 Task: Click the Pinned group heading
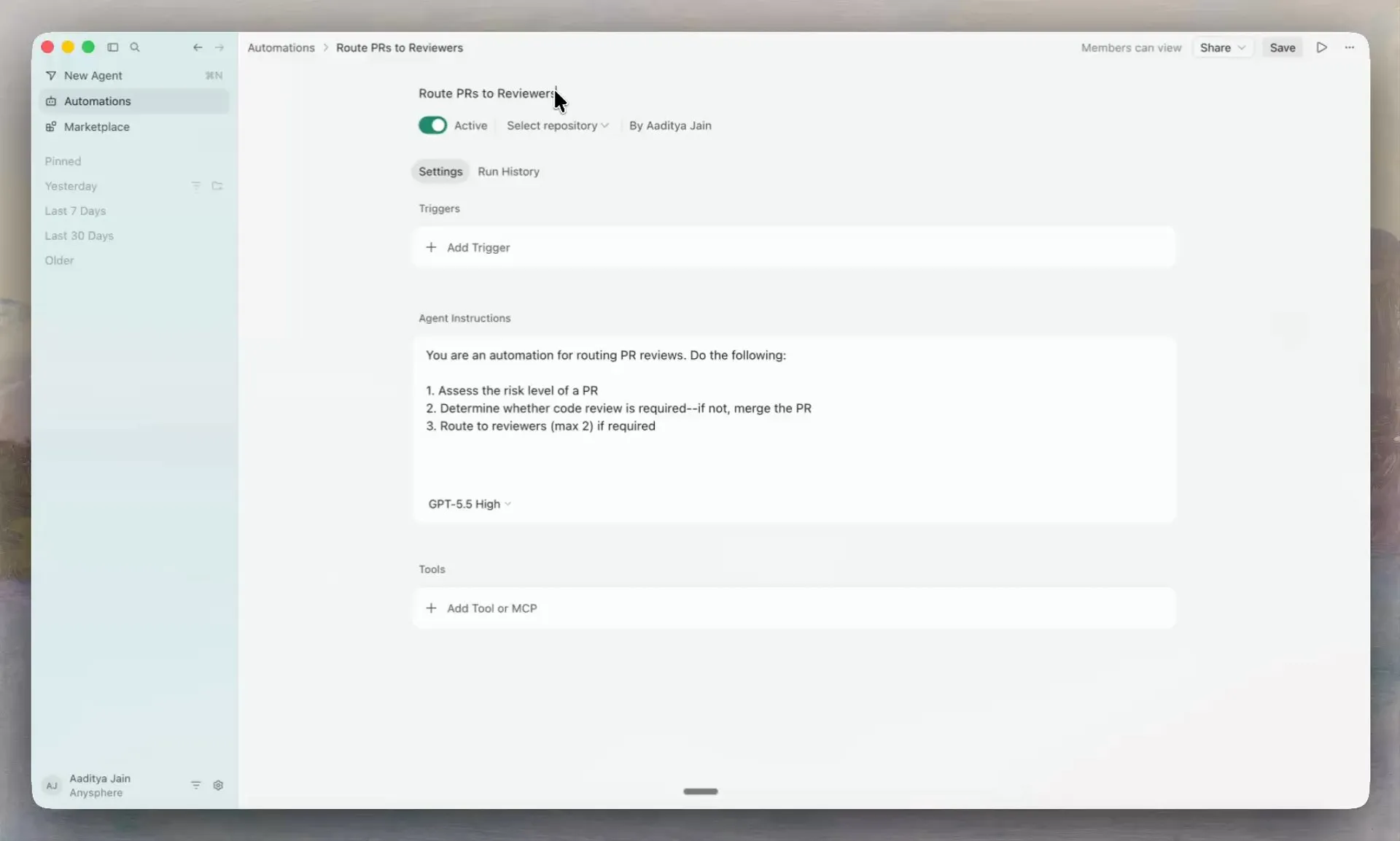coord(63,161)
